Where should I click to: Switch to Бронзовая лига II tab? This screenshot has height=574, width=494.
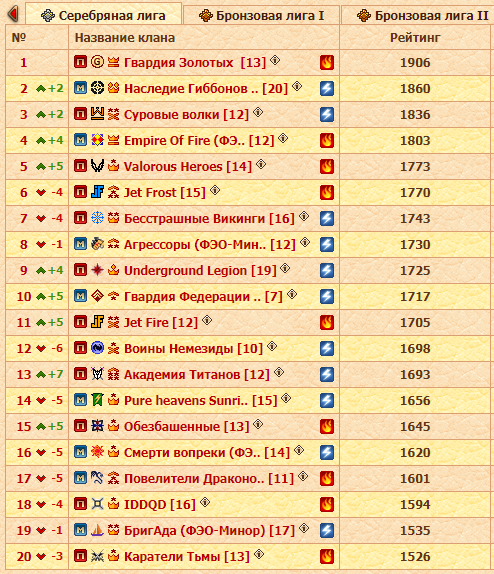coord(418,15)
